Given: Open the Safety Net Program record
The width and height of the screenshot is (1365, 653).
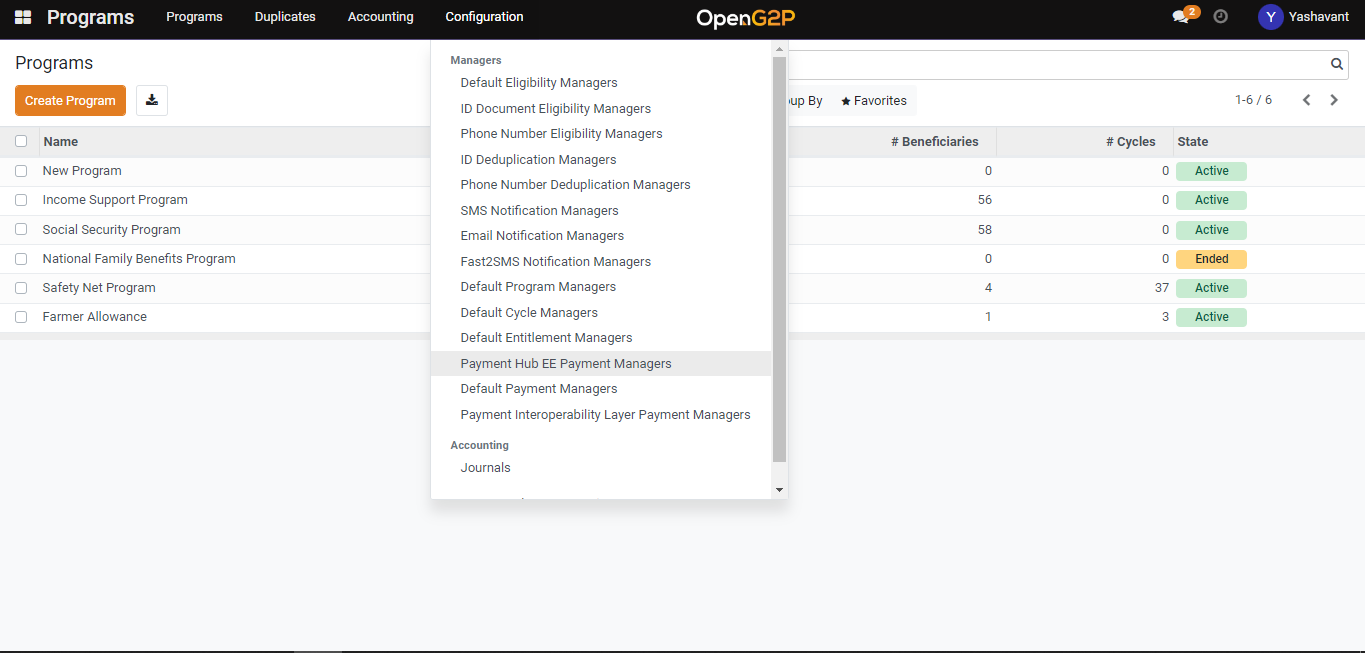Looking at the screenshot, I should tap(99, 288).
